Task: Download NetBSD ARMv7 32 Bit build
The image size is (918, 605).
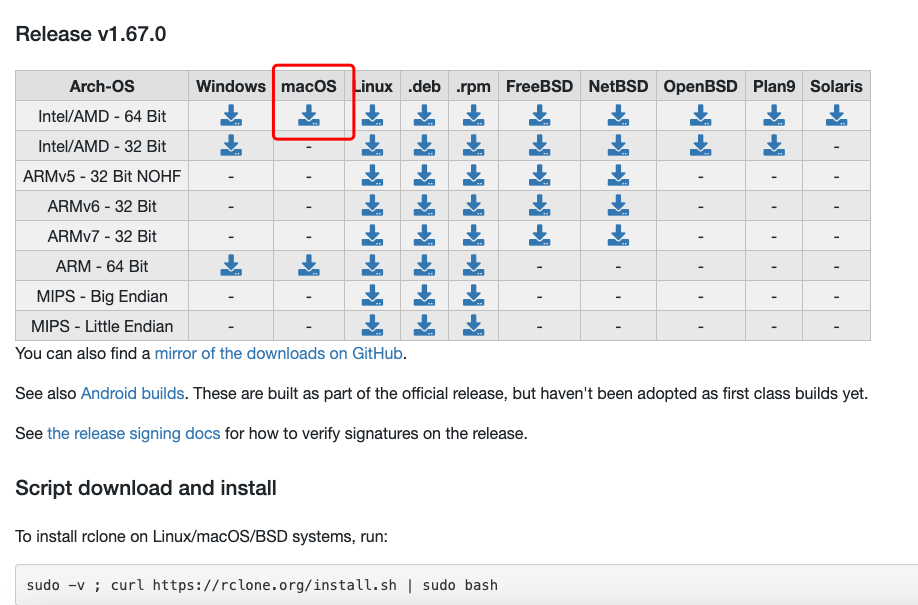Action: [x=618, y=235]
